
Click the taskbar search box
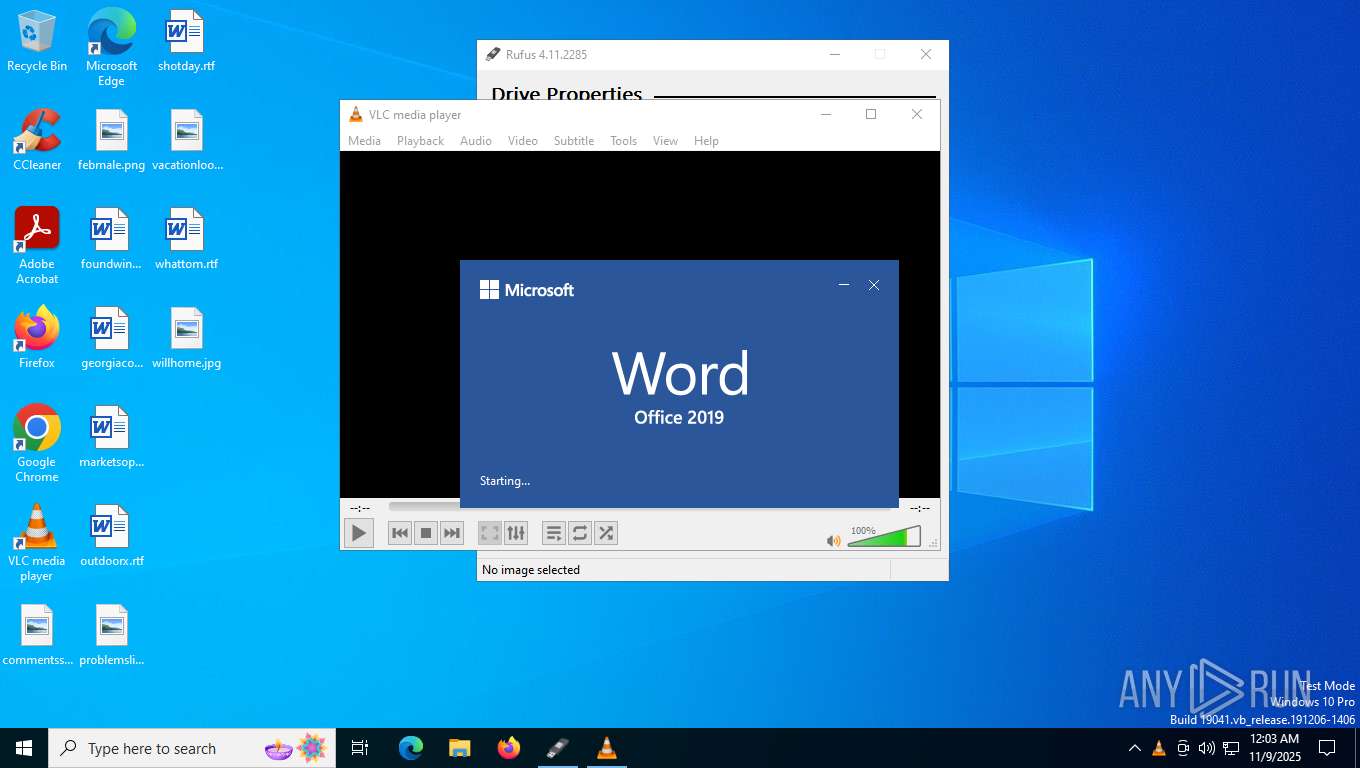[x=192, y=748]
